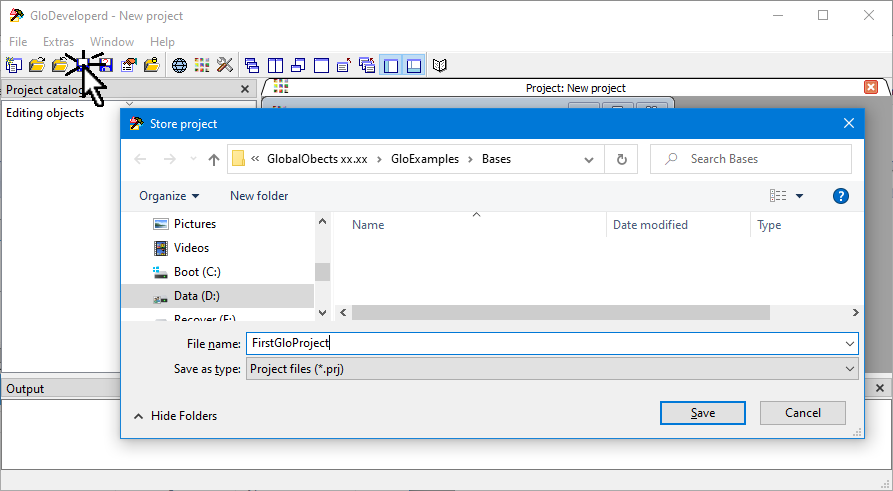Toggle the left-pane project catalog toolbar button
Viewport: 893px width, 491px height.
(x=392, y=66)
